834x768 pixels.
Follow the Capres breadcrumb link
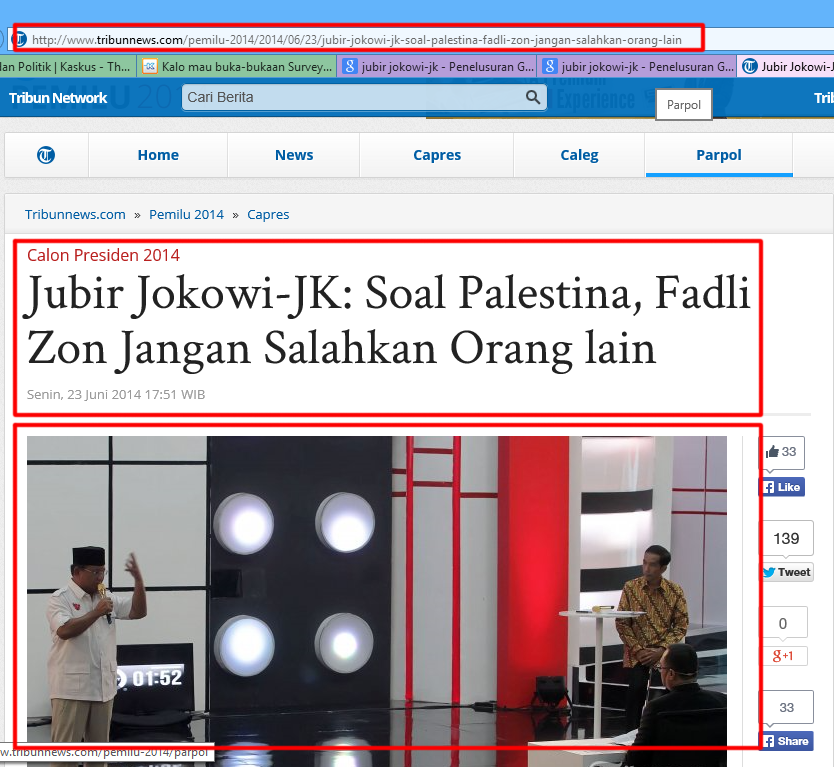click(268, 215)
